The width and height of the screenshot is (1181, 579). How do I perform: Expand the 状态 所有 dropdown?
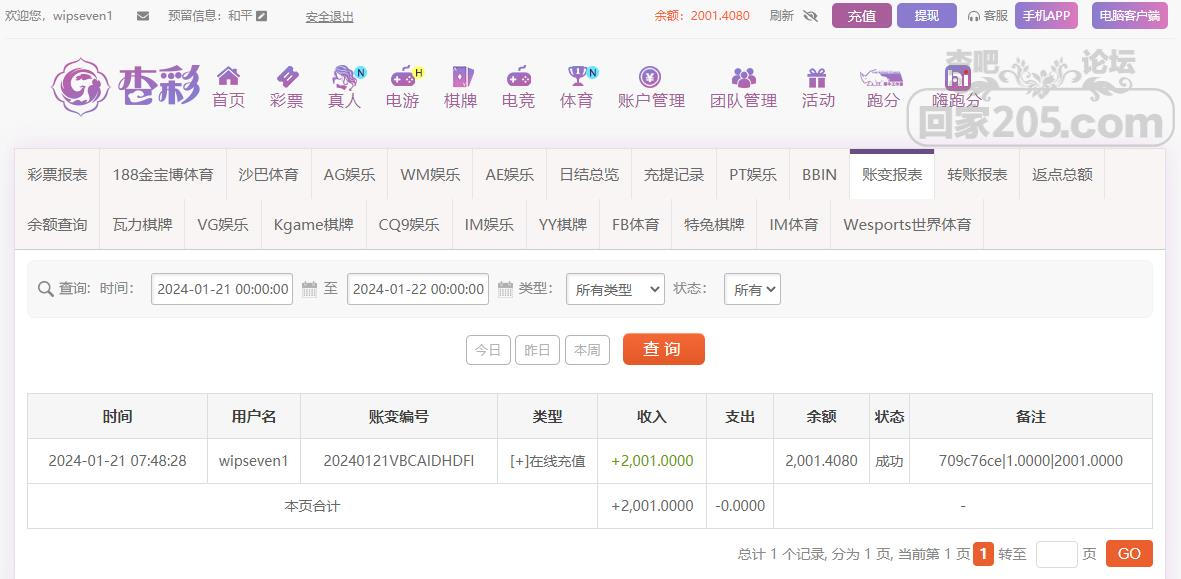752,289
